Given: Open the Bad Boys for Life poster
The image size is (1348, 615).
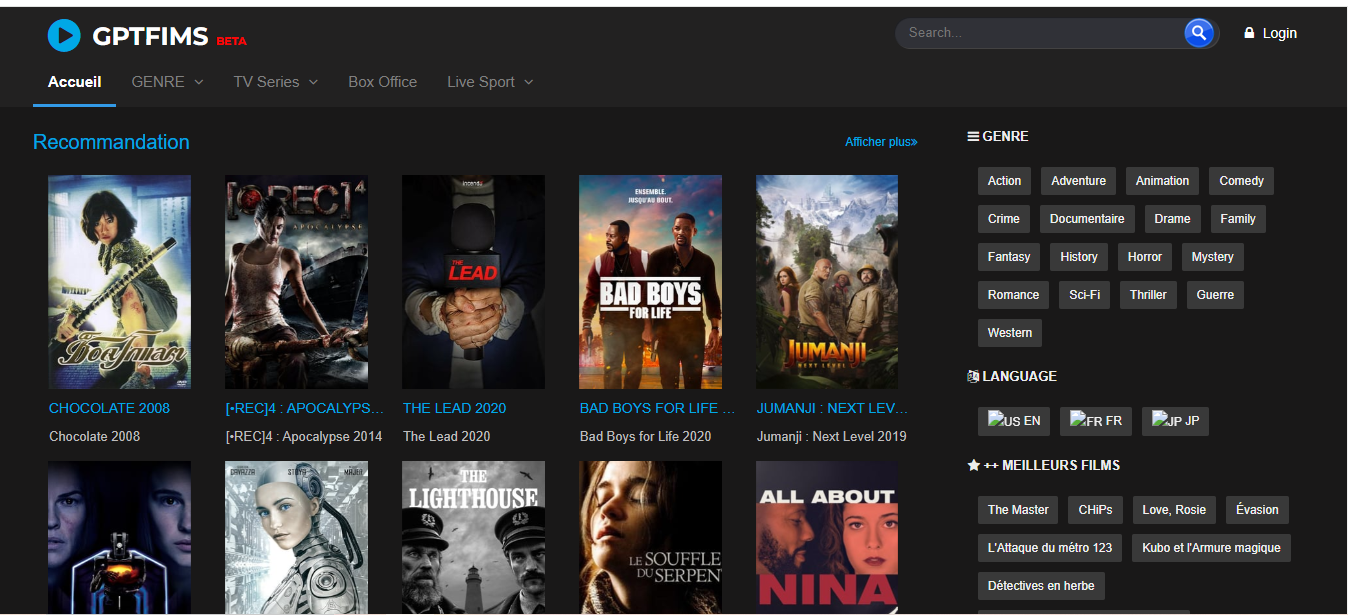Looking at the screenshot, I should click(651, 282).
